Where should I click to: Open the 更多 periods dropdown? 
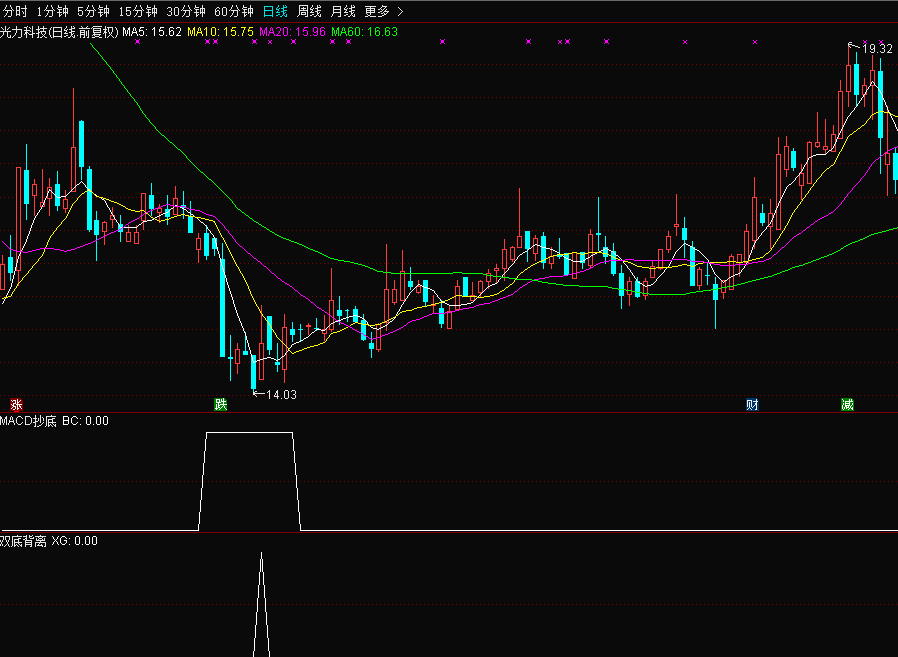(384, 11)
